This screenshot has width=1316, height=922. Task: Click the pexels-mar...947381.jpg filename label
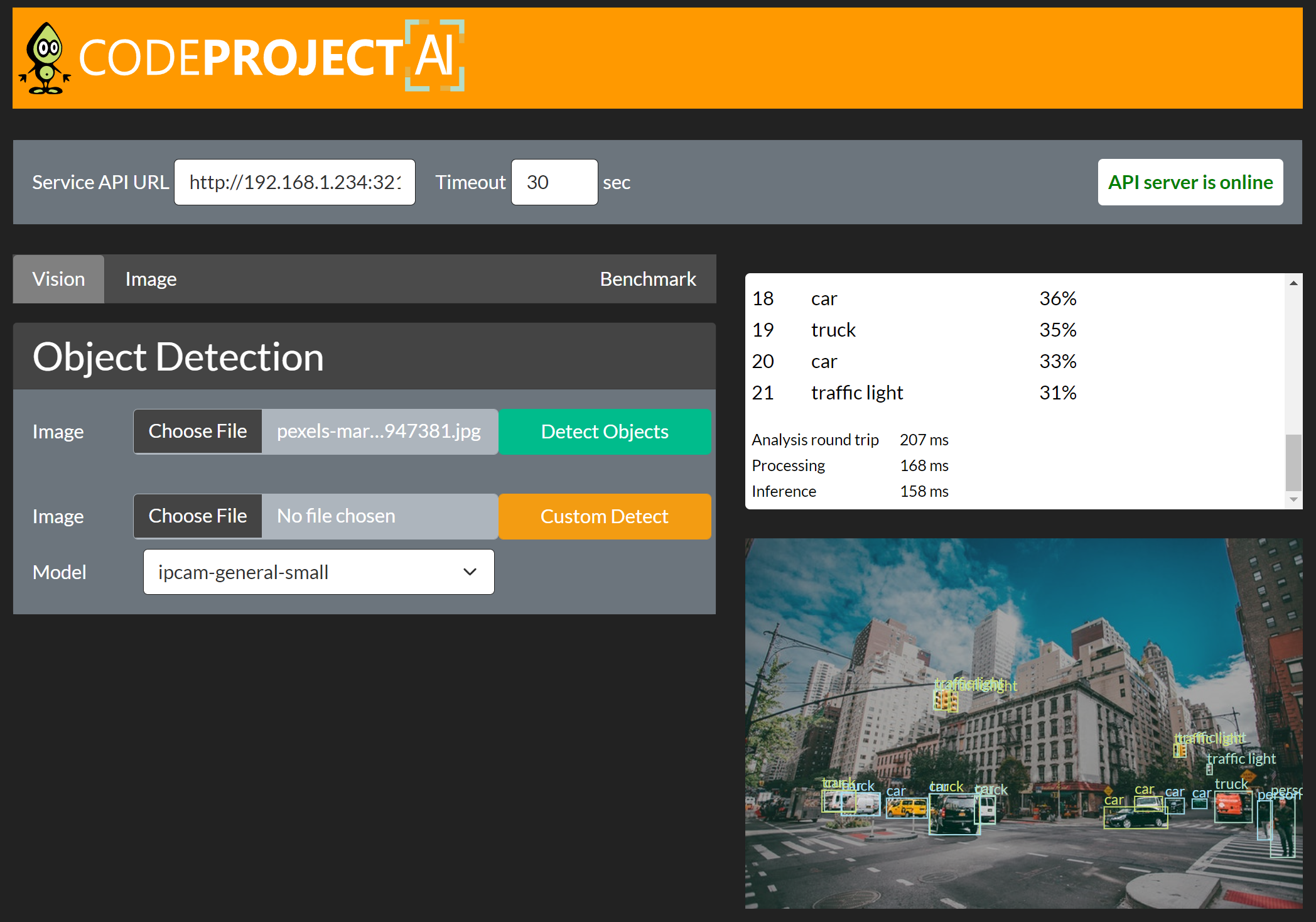point(379,431)
